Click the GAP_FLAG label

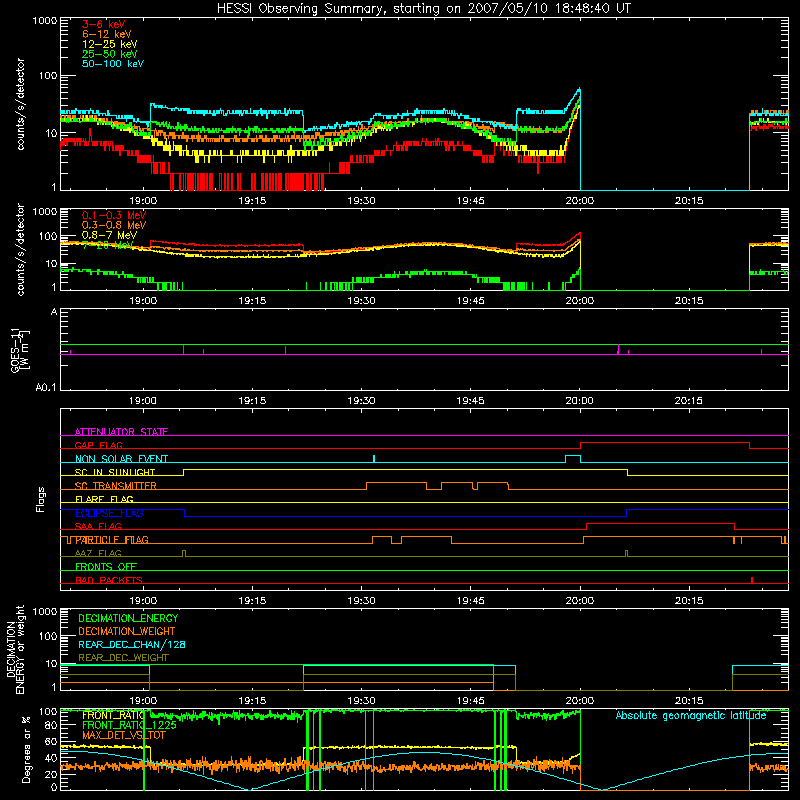click(98, 445)
